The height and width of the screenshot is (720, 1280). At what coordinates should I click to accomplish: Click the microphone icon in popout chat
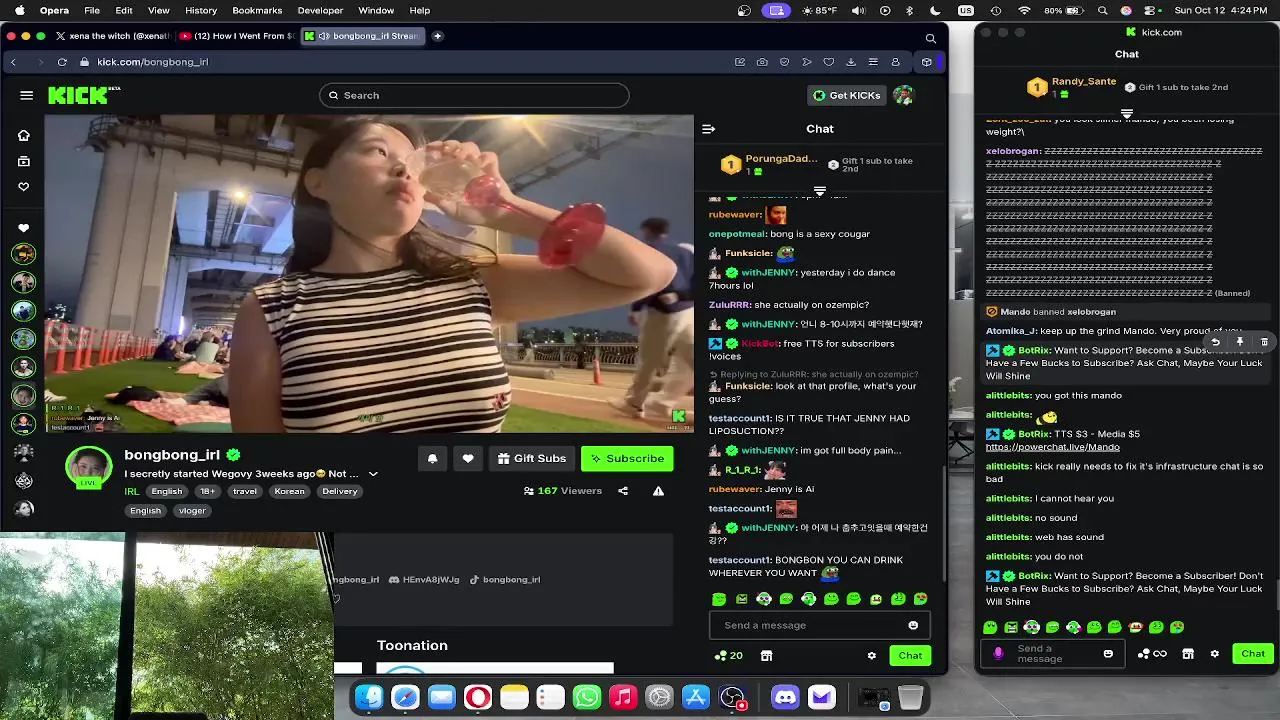click(998, 654)
